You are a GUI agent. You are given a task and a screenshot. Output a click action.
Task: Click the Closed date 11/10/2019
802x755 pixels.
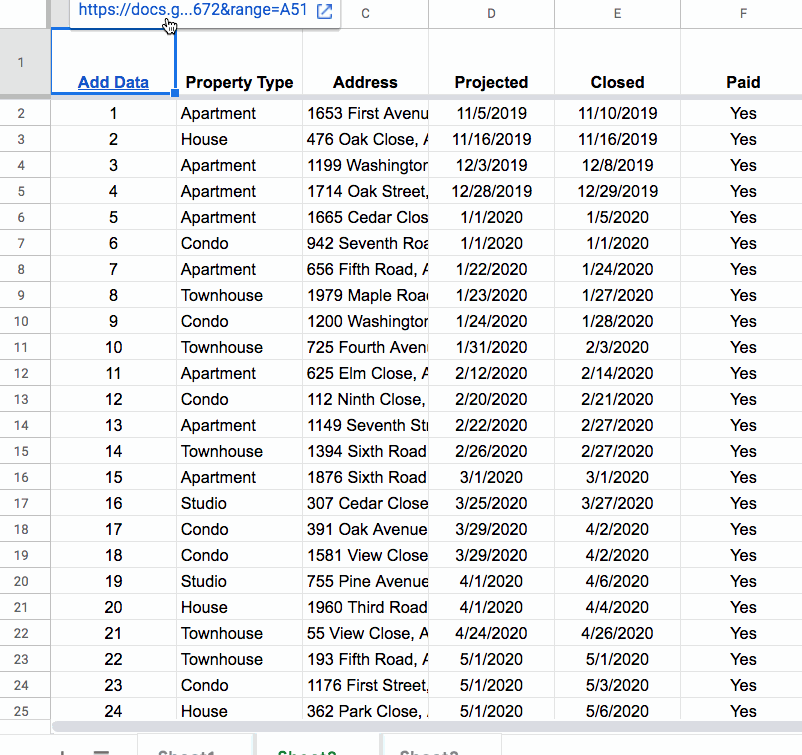tap(617, 114)
